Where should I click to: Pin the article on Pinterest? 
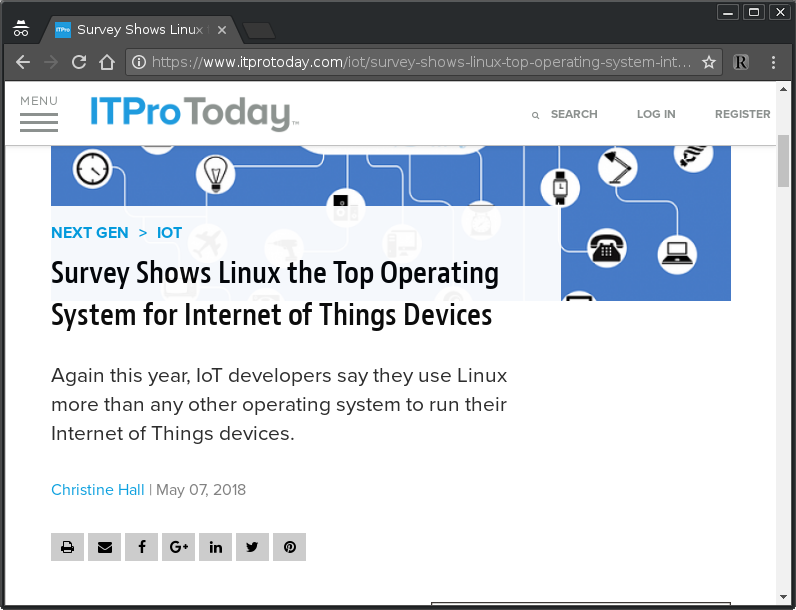click(289, 547)
